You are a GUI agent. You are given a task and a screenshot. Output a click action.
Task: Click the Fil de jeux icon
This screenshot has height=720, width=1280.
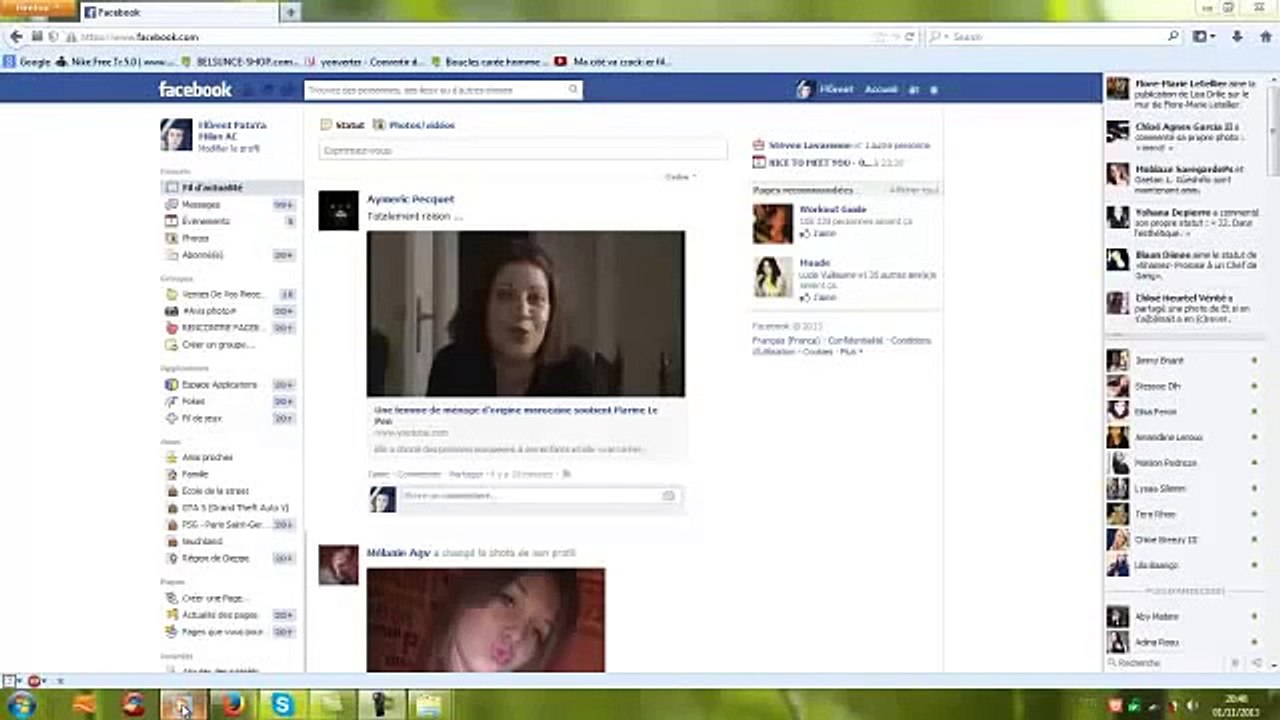(x=172, y=418)
